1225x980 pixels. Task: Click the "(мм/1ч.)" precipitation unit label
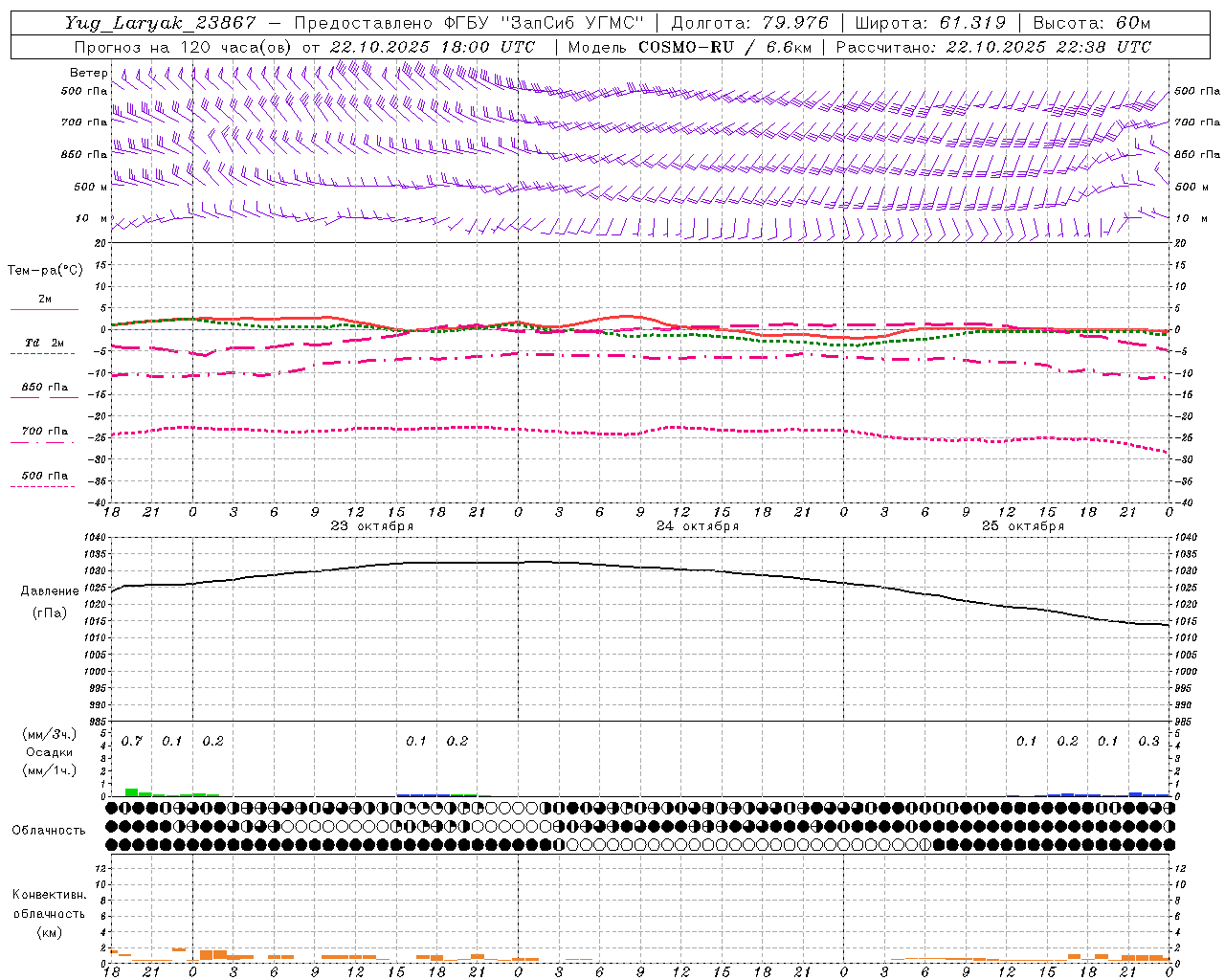(50, 769)
